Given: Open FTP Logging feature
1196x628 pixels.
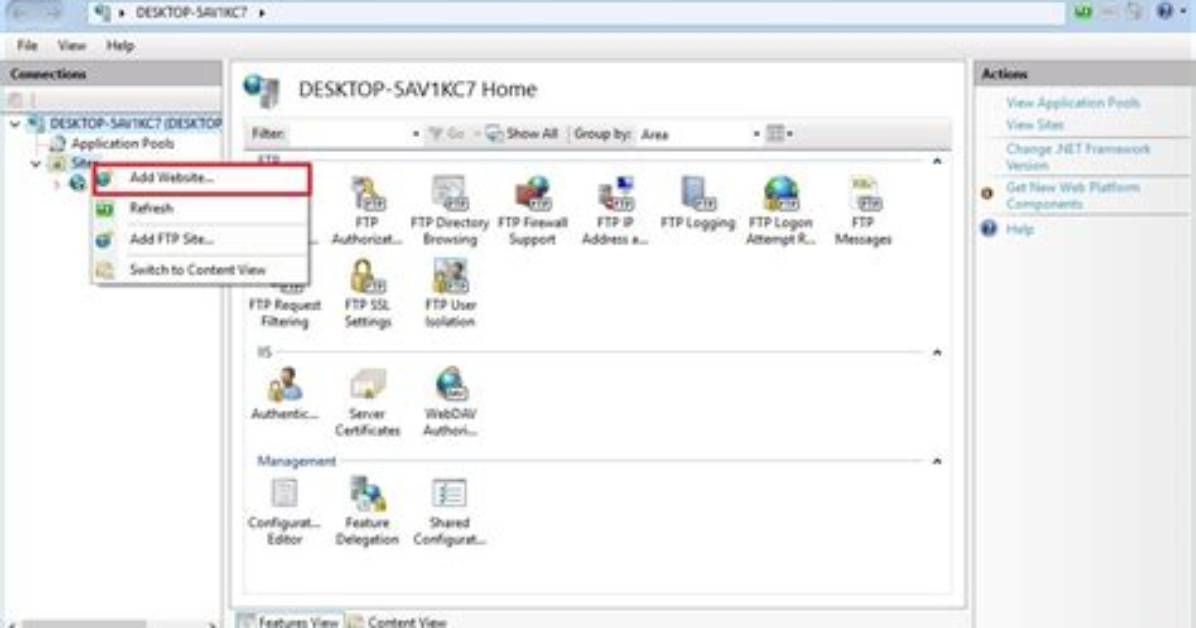Looking at the screenshot, I should click(697, 203).
